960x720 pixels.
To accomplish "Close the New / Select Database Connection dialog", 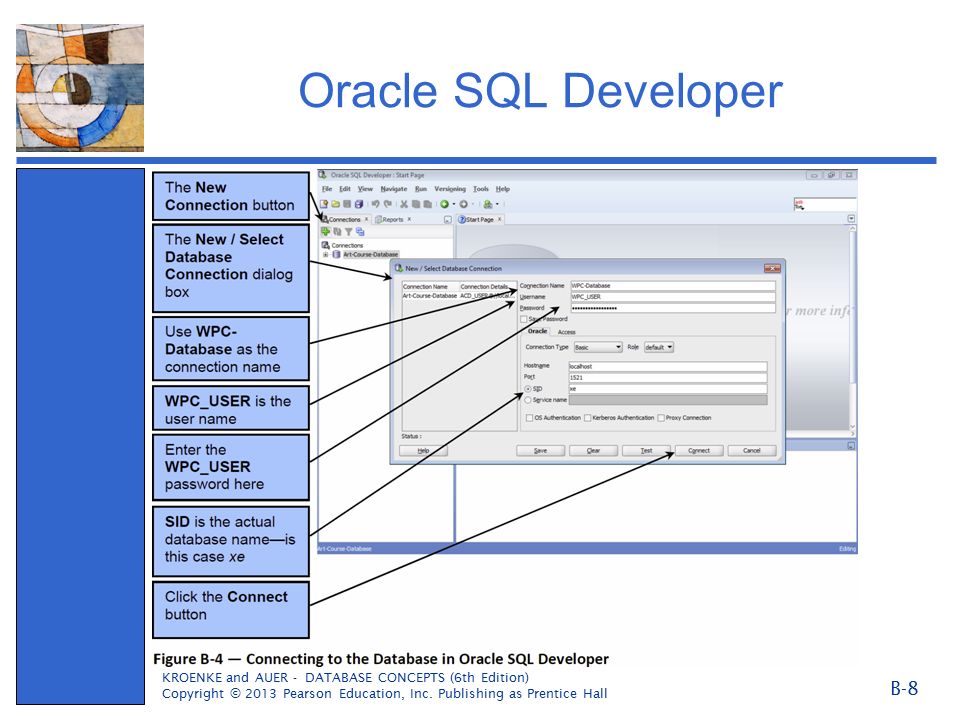I will [772, 268].
